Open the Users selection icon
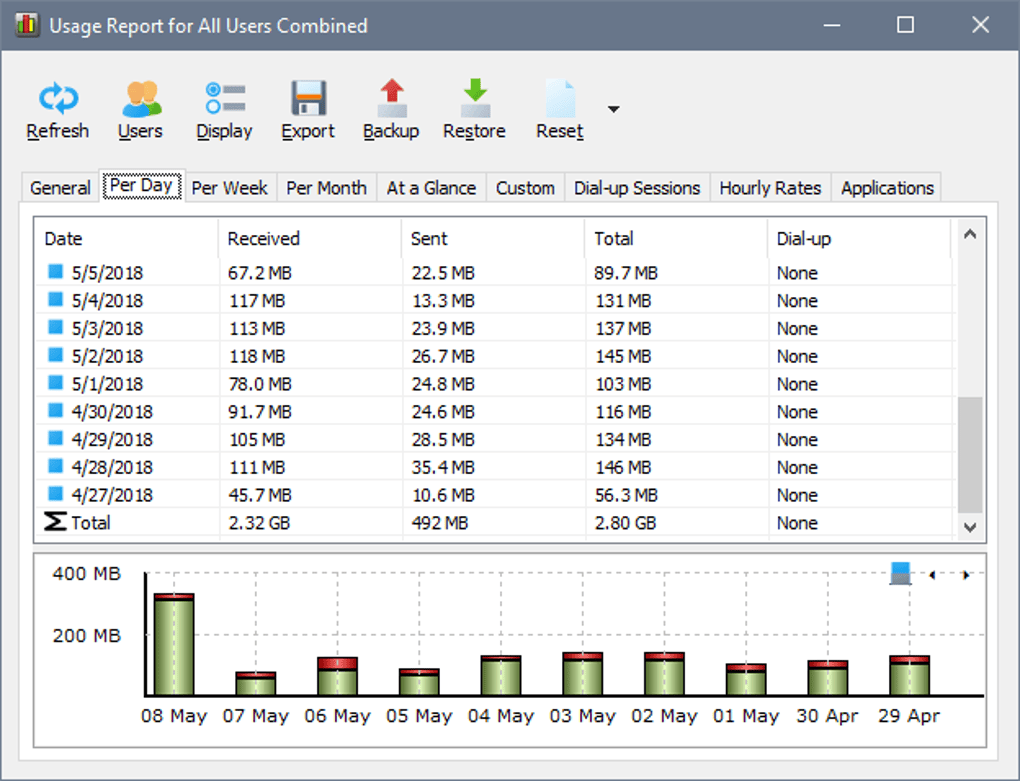1020x781 pixels. pyautogui.click(x=141, y=99)
